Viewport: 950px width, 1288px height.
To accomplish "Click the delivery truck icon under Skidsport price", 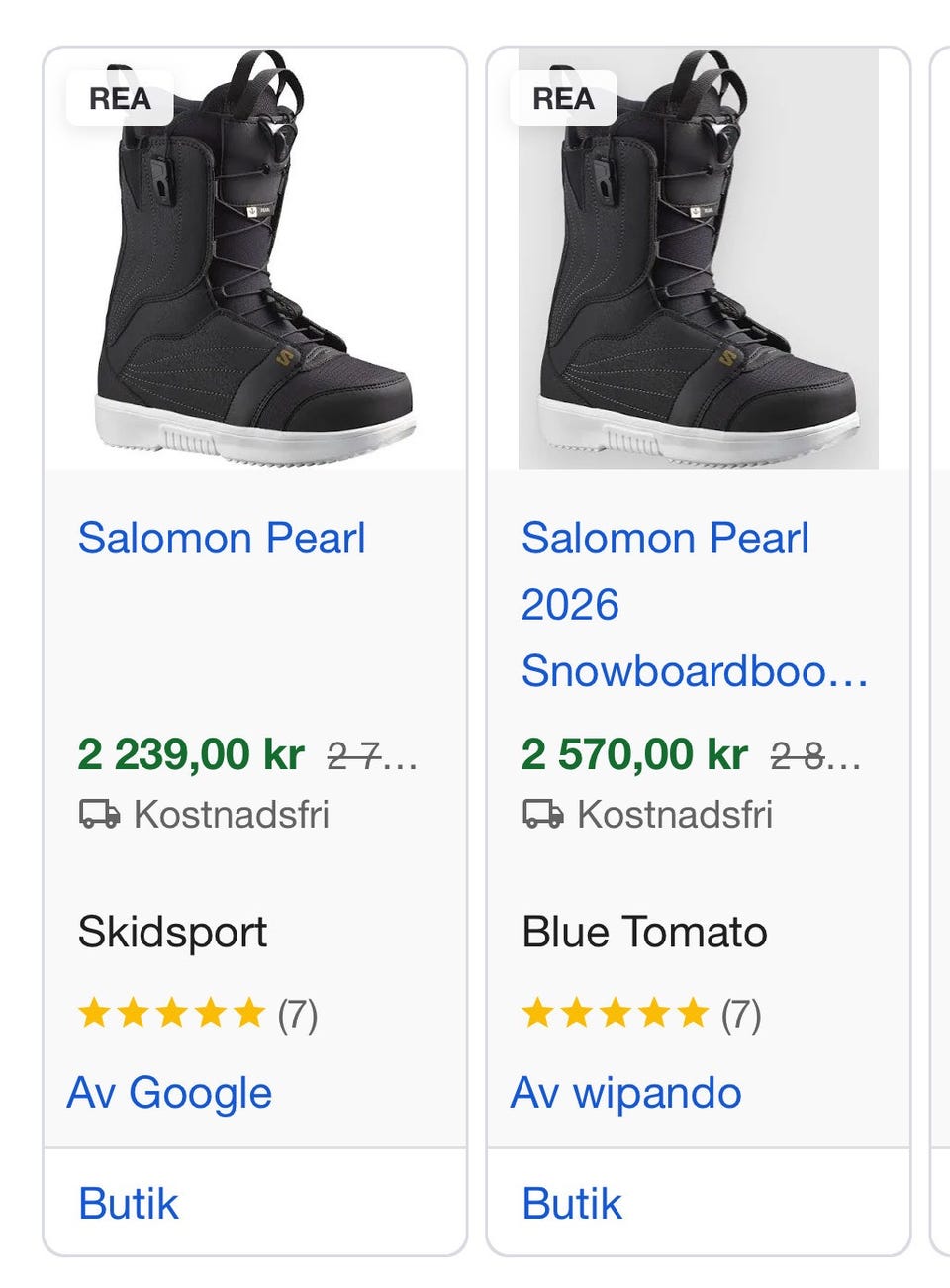I will click(99, 815).
